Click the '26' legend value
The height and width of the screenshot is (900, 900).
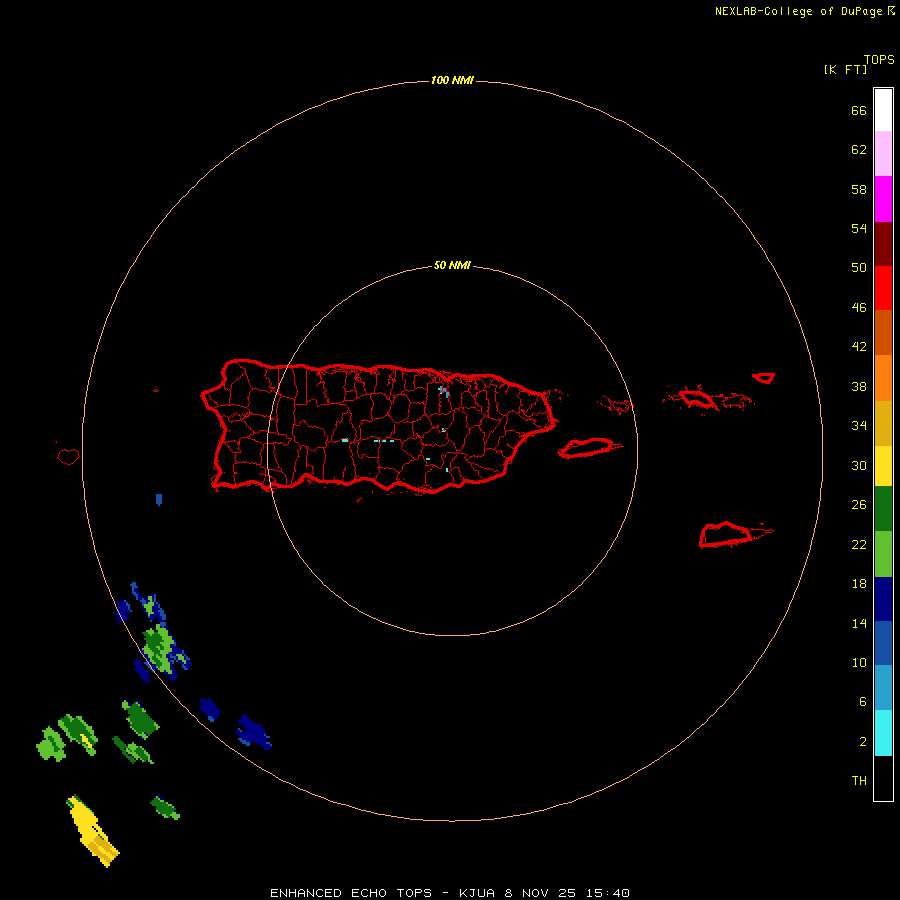[x=859, y=505]
